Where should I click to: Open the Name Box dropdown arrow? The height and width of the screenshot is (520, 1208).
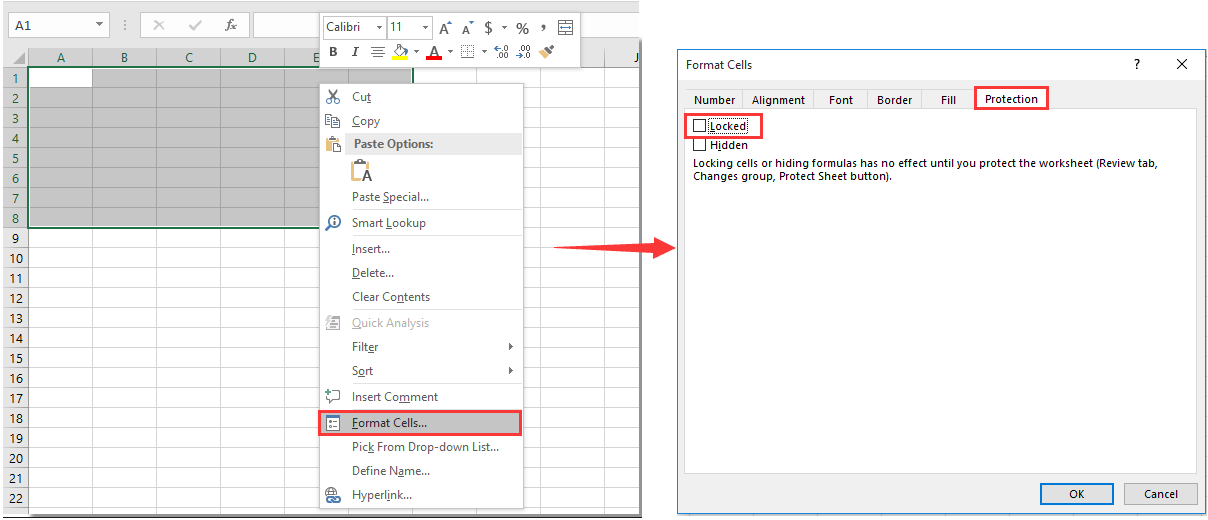click(99, 25)
